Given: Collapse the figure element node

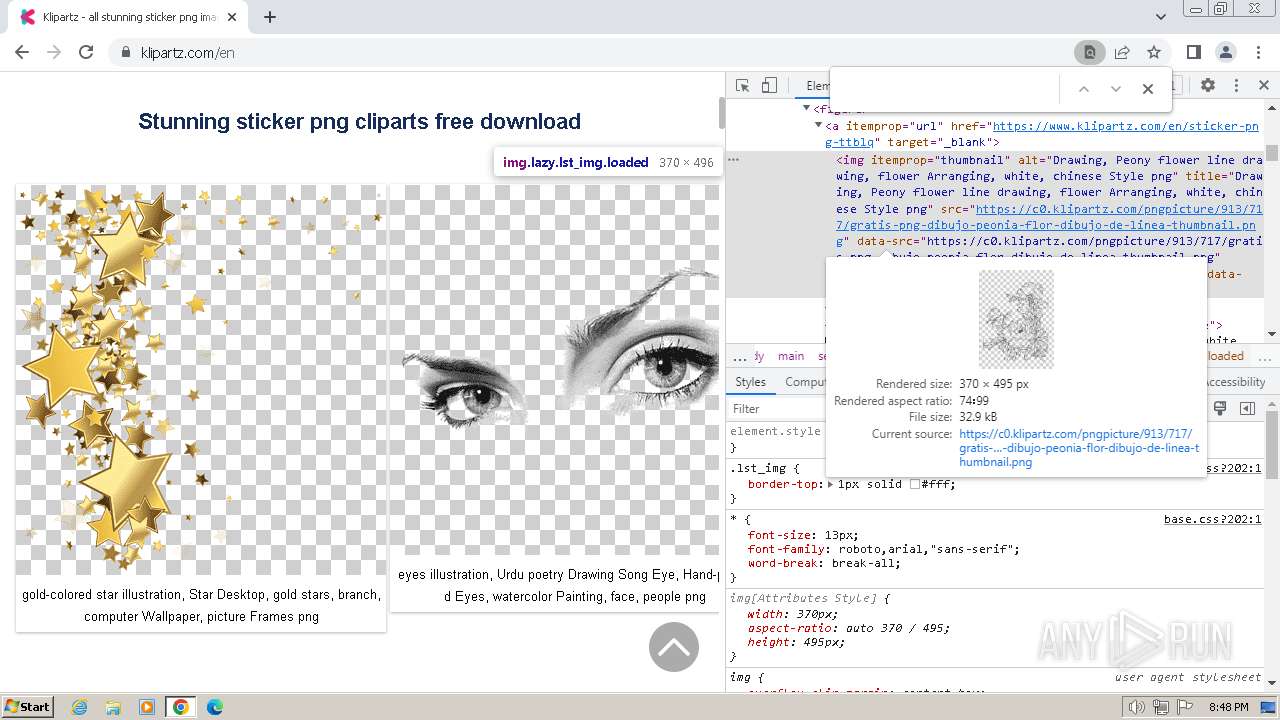Looking at the screenshot, I should (807, 109).
